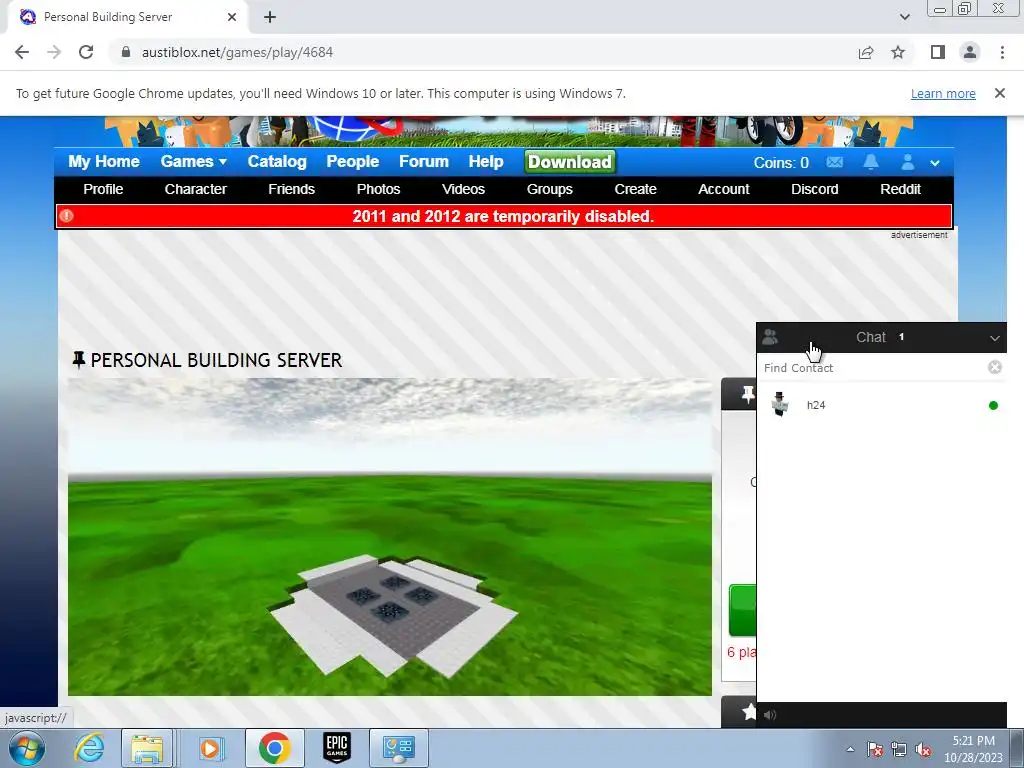Open the Chrome profile avatar icon

coord(970,52)
